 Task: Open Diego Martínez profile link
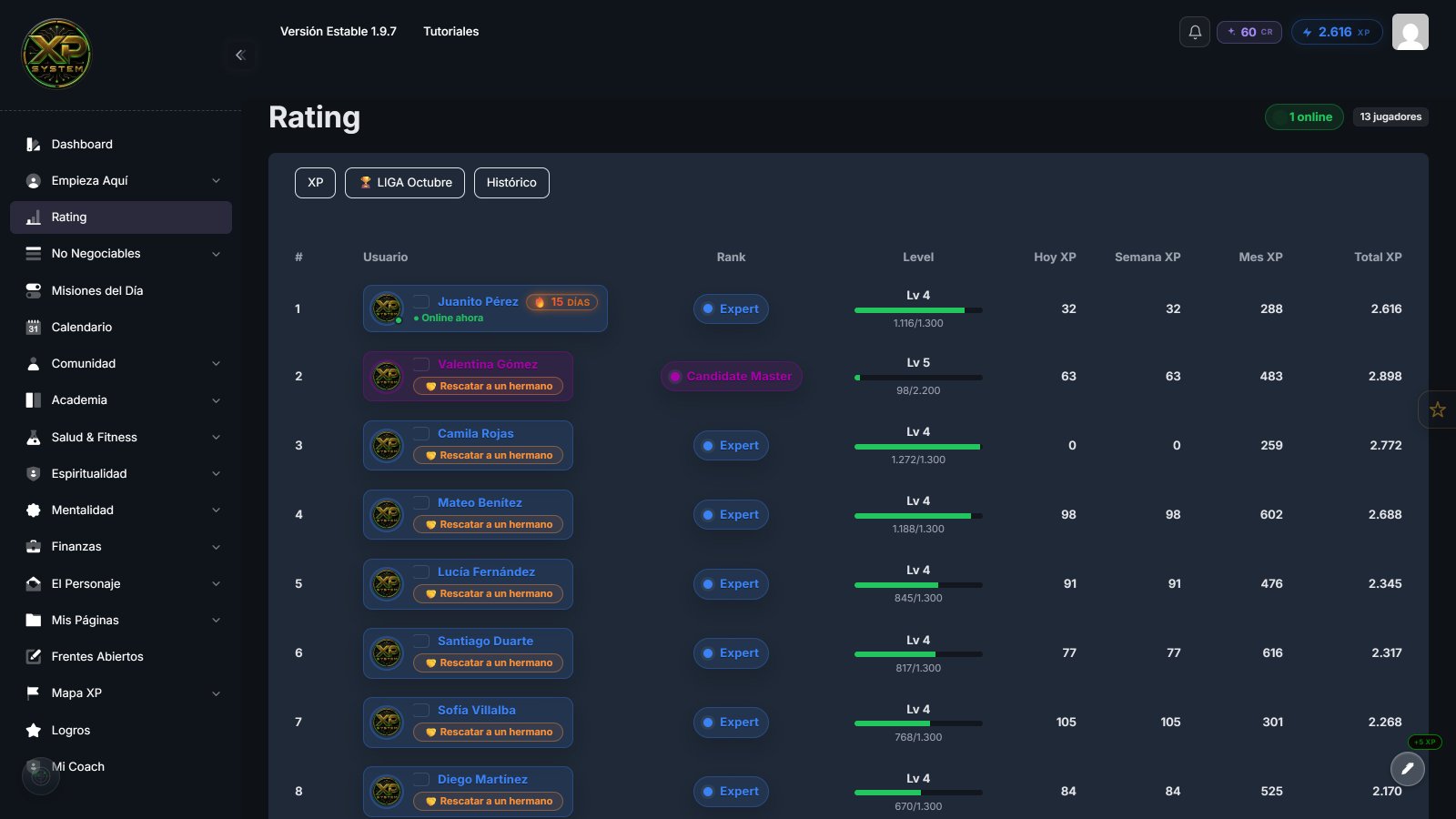click(x=482, y=779)
